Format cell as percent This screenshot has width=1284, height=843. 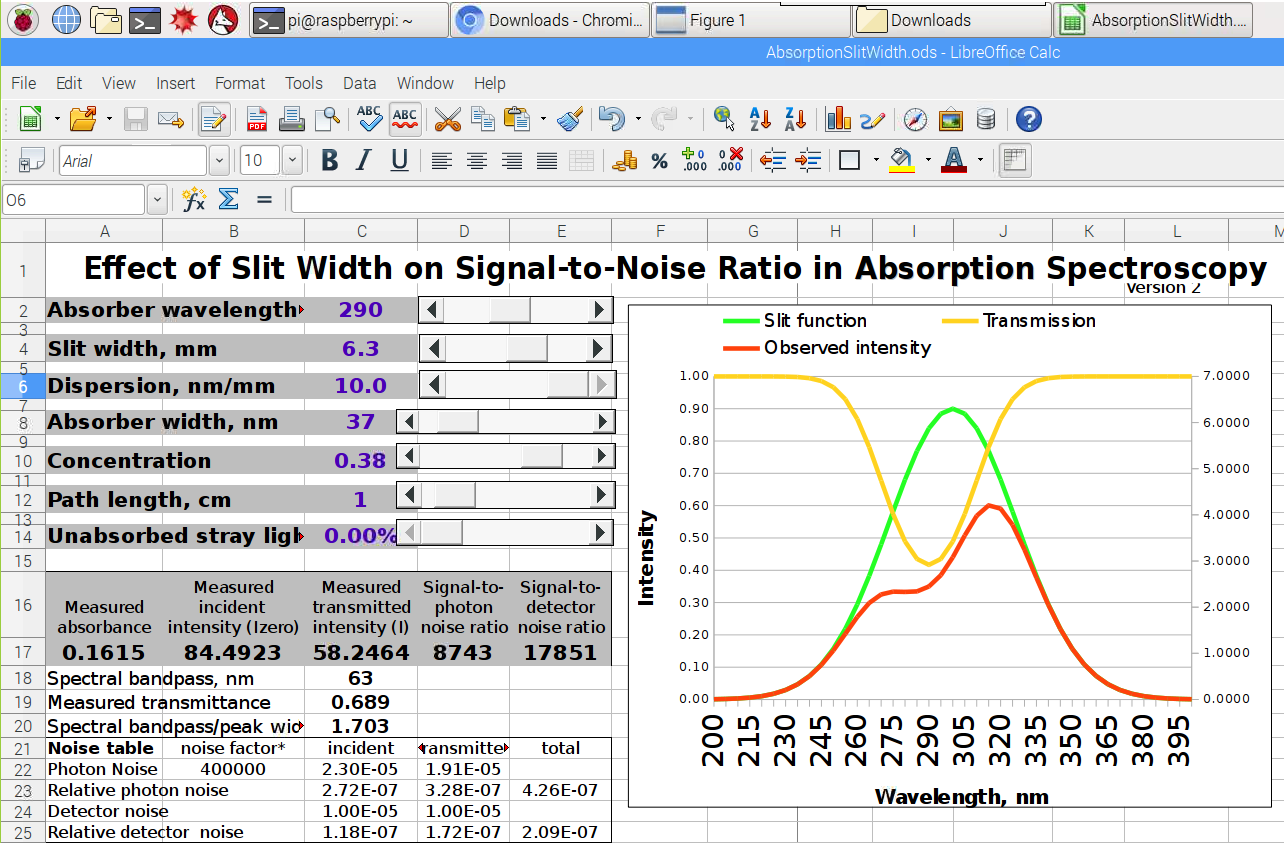click(x=659, y=161)
